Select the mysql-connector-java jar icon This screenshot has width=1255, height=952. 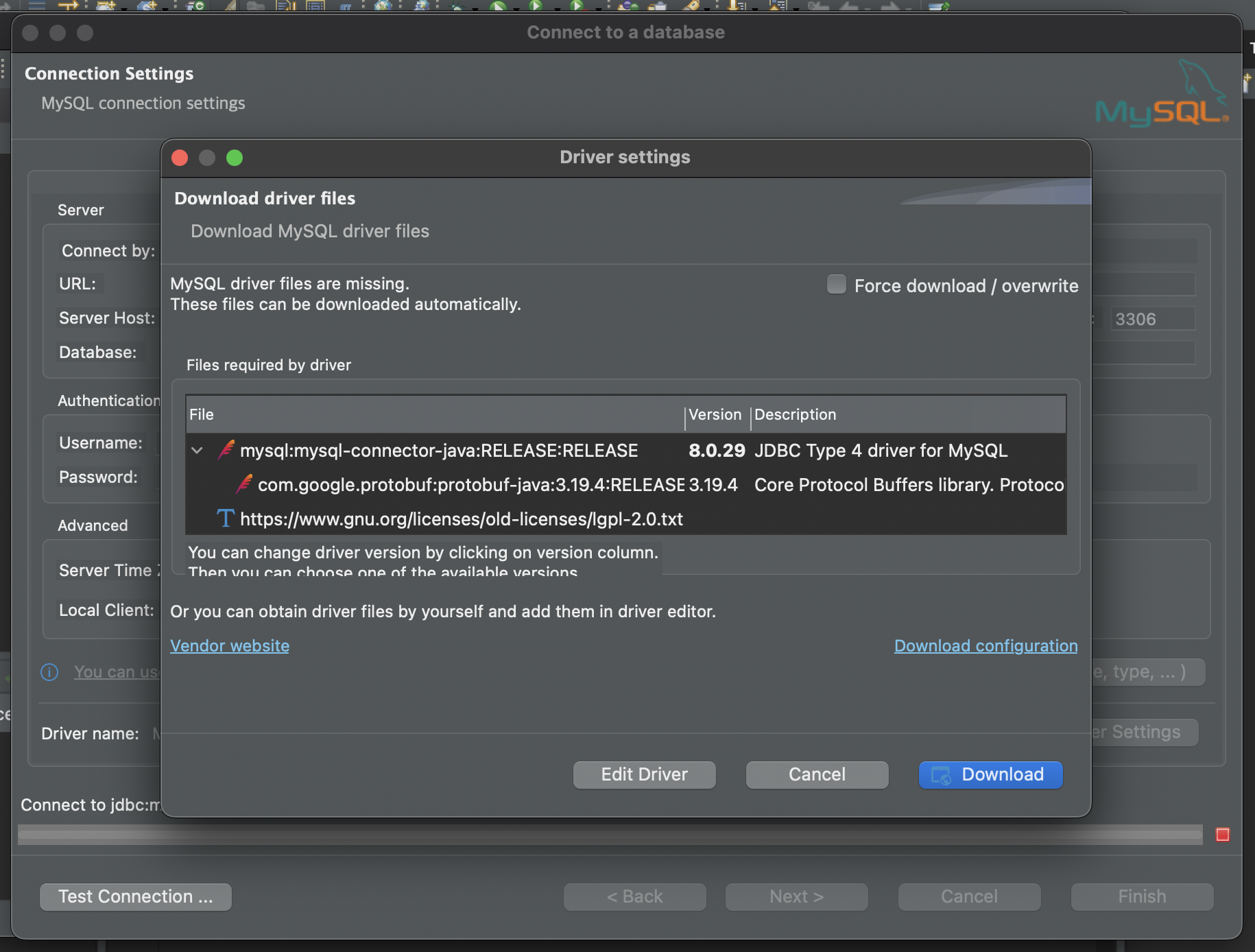point(226,450)
